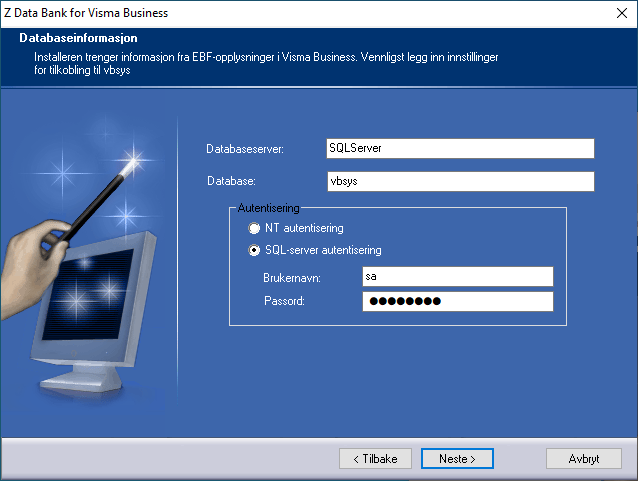Click into the Brukernavn text box
Screen dimensions: 638x481
457,277
